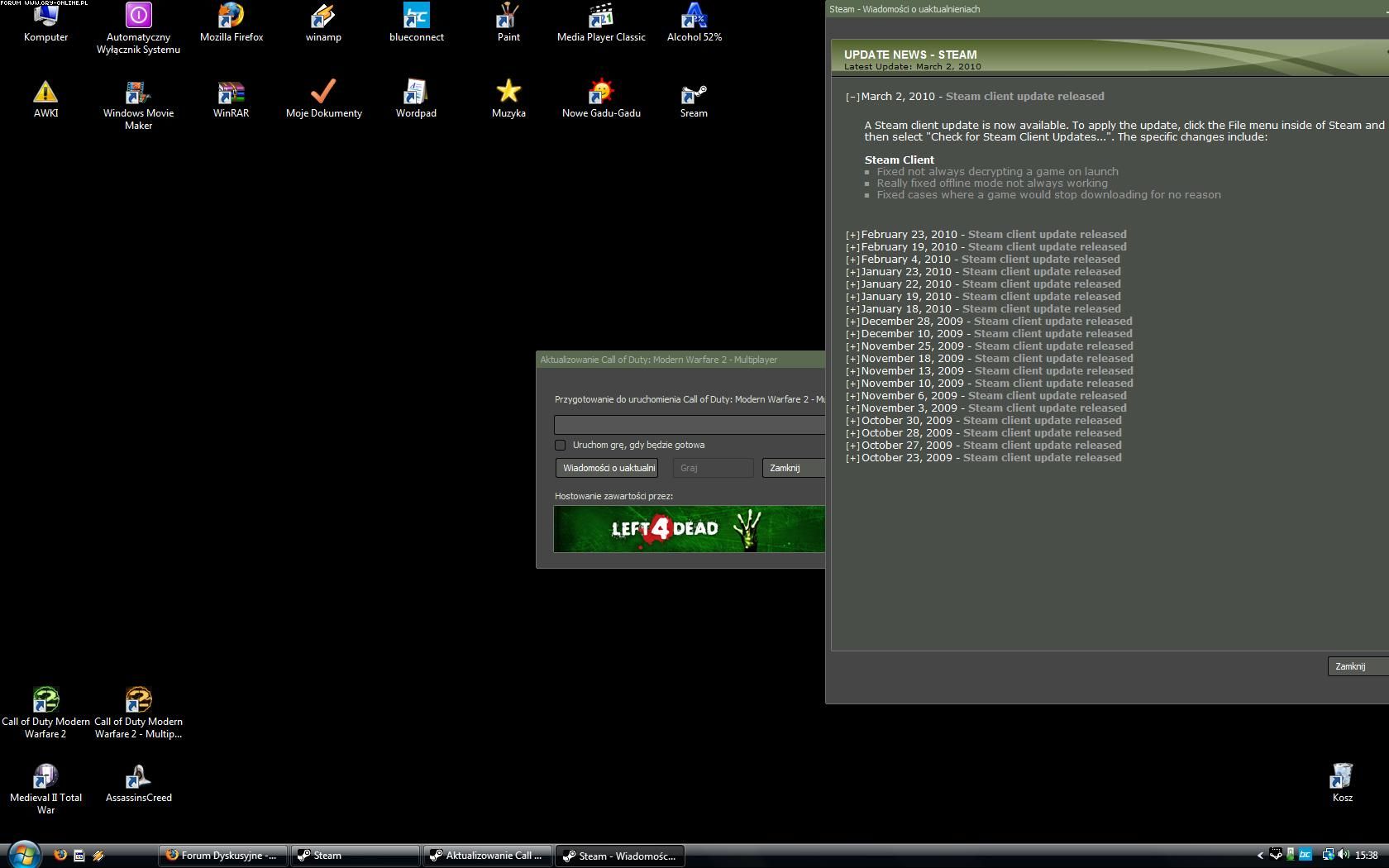
Task: Select the AssassinsCreed desktop shortcut
Action: 138,778
